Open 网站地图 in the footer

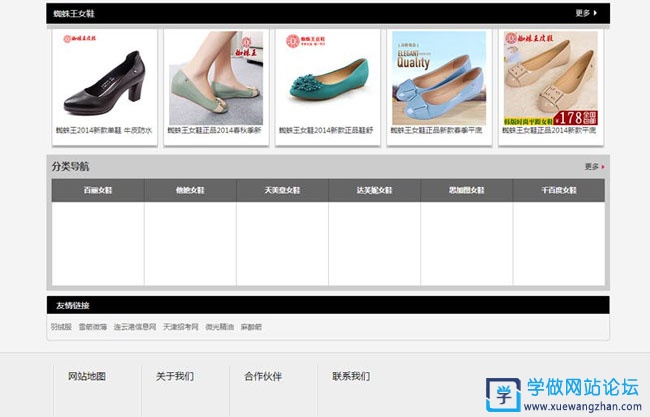87,377
